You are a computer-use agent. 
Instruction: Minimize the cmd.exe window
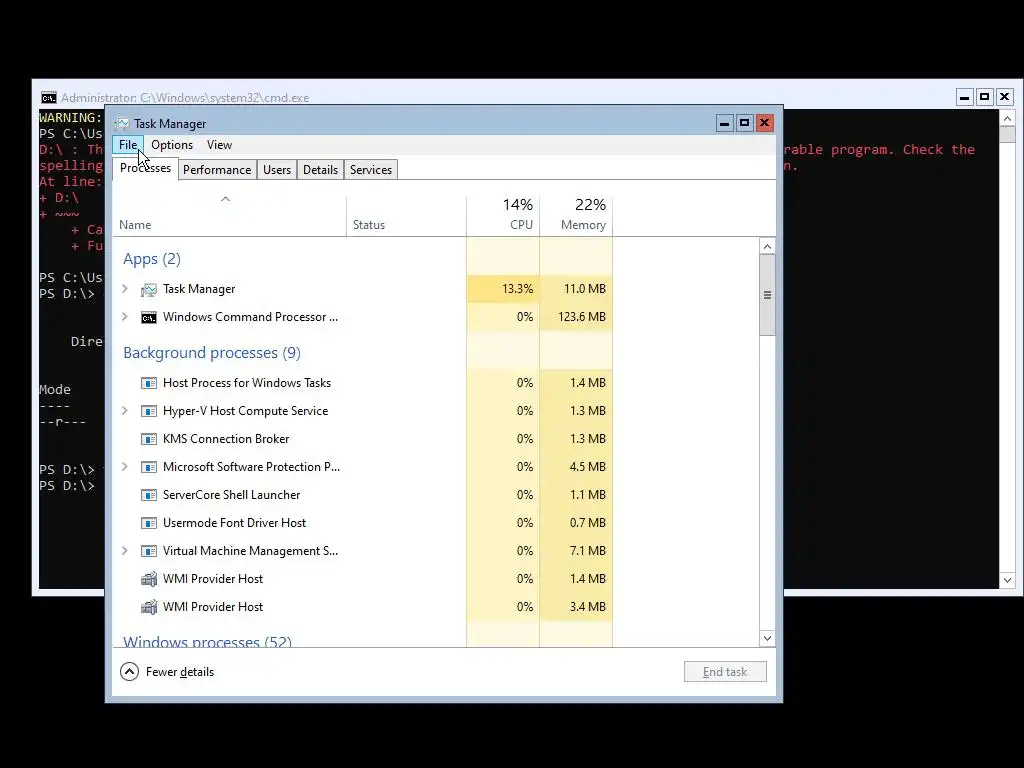click(965, 97)
